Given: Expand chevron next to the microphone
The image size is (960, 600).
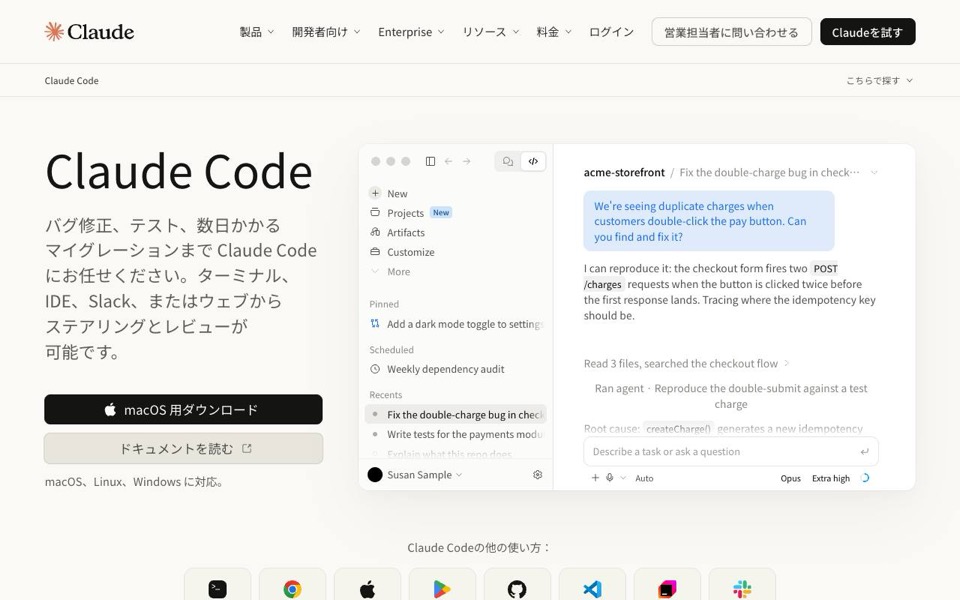Looking at the screenshot, I should pos(623,478).
